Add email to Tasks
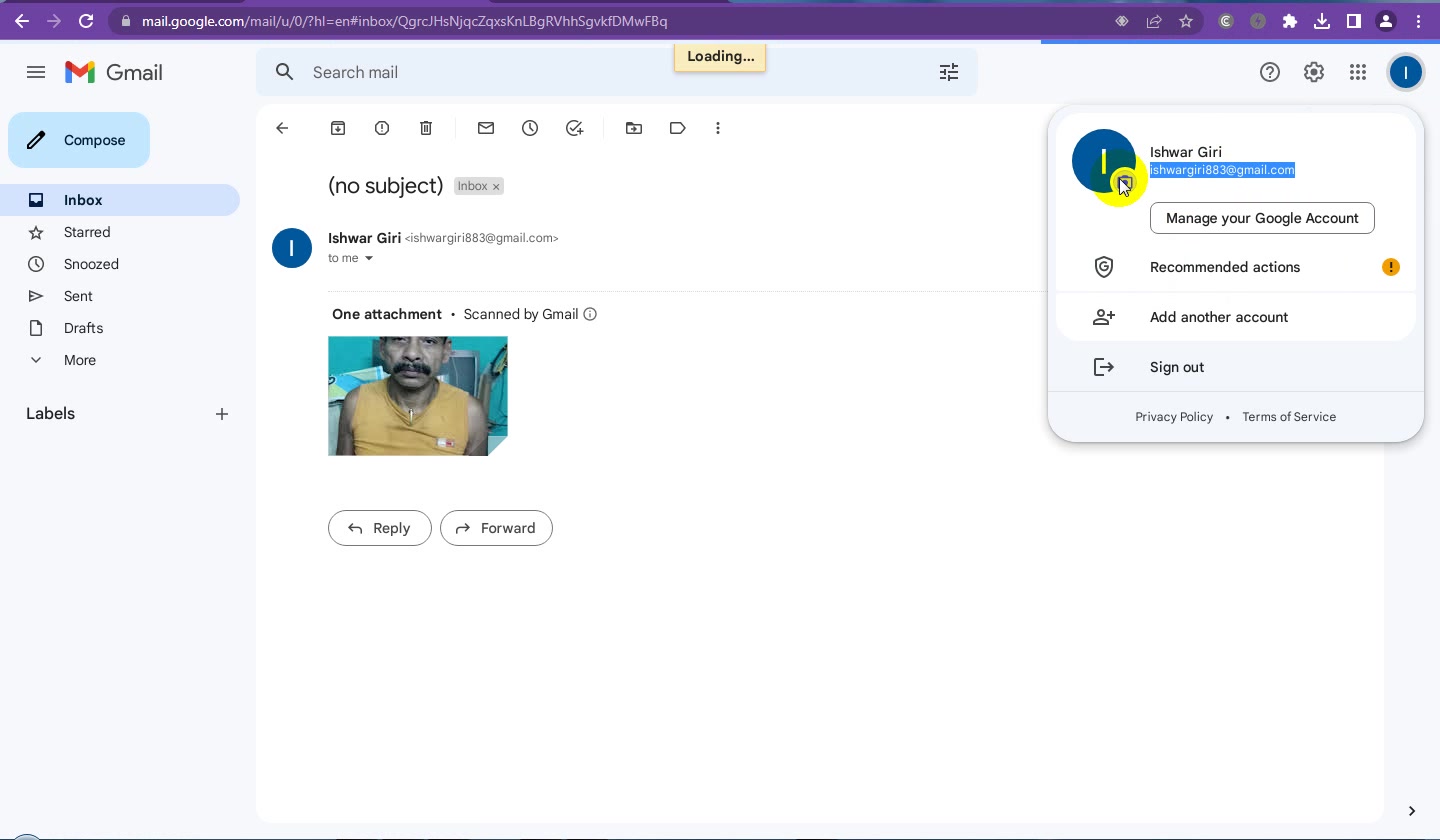 tap(574, 128)
